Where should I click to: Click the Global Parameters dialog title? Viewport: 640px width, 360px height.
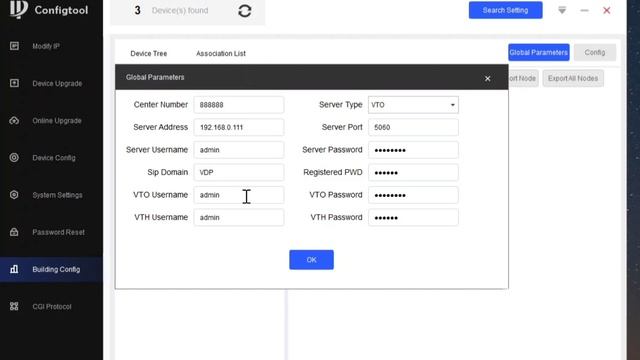click(155, 77)
